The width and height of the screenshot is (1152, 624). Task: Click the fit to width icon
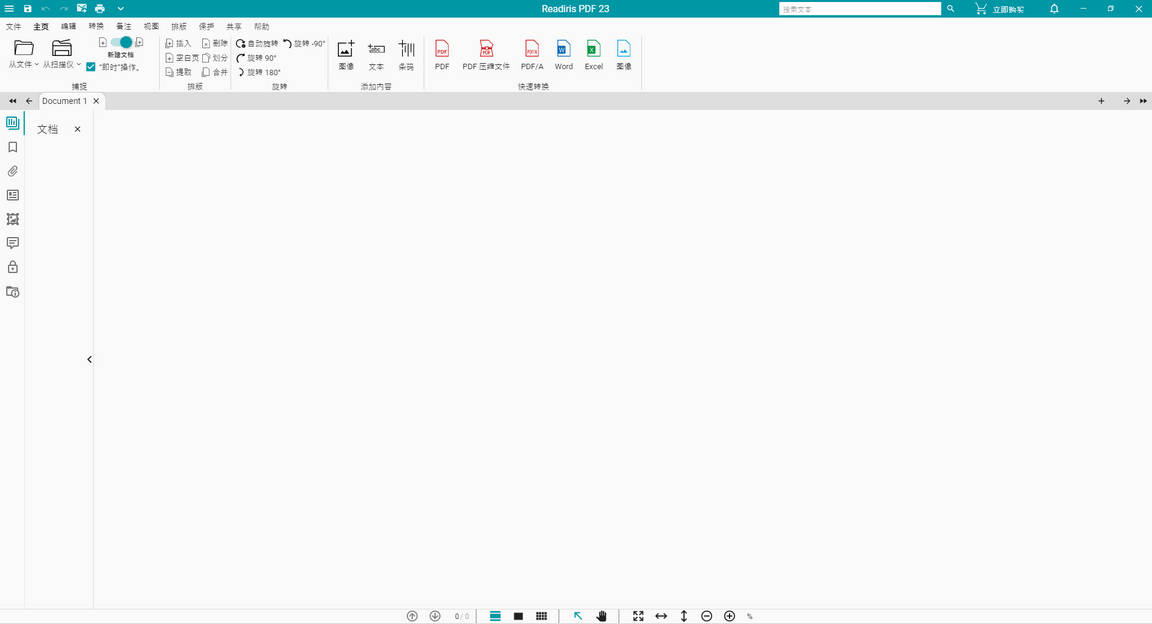[x=661, y=616]
